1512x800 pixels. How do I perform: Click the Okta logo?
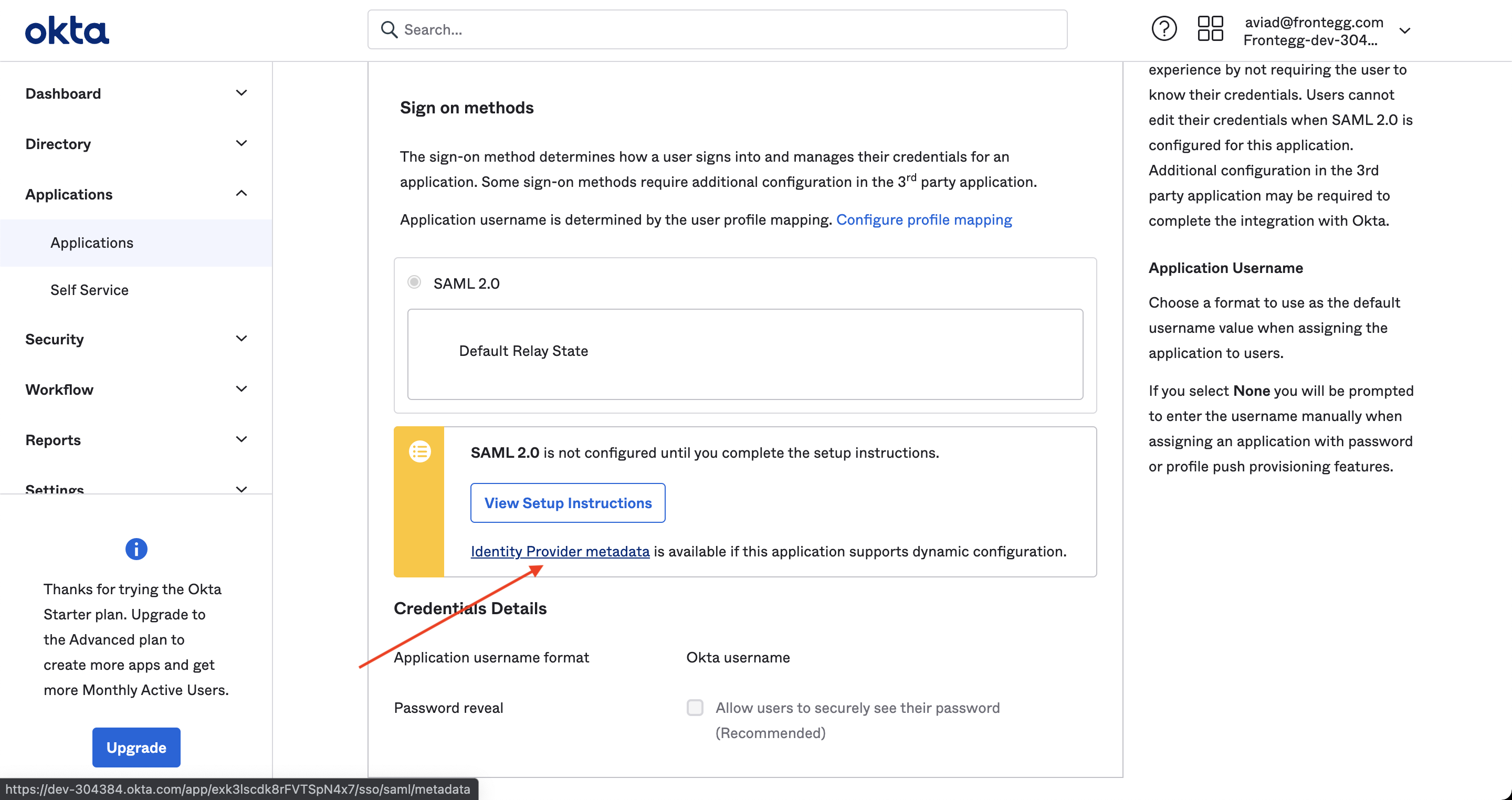pos(67,30)
